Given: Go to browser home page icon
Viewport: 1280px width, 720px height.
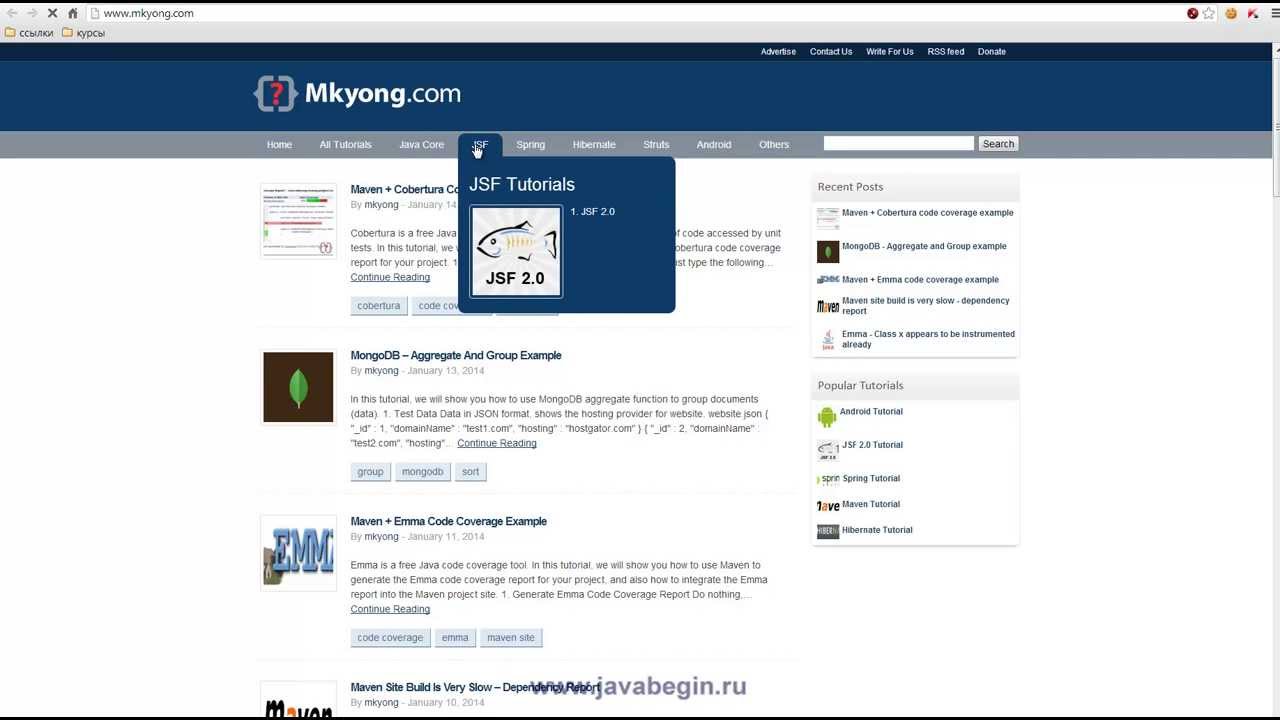Looking at the screenshot, I should (x=72, y=13).
